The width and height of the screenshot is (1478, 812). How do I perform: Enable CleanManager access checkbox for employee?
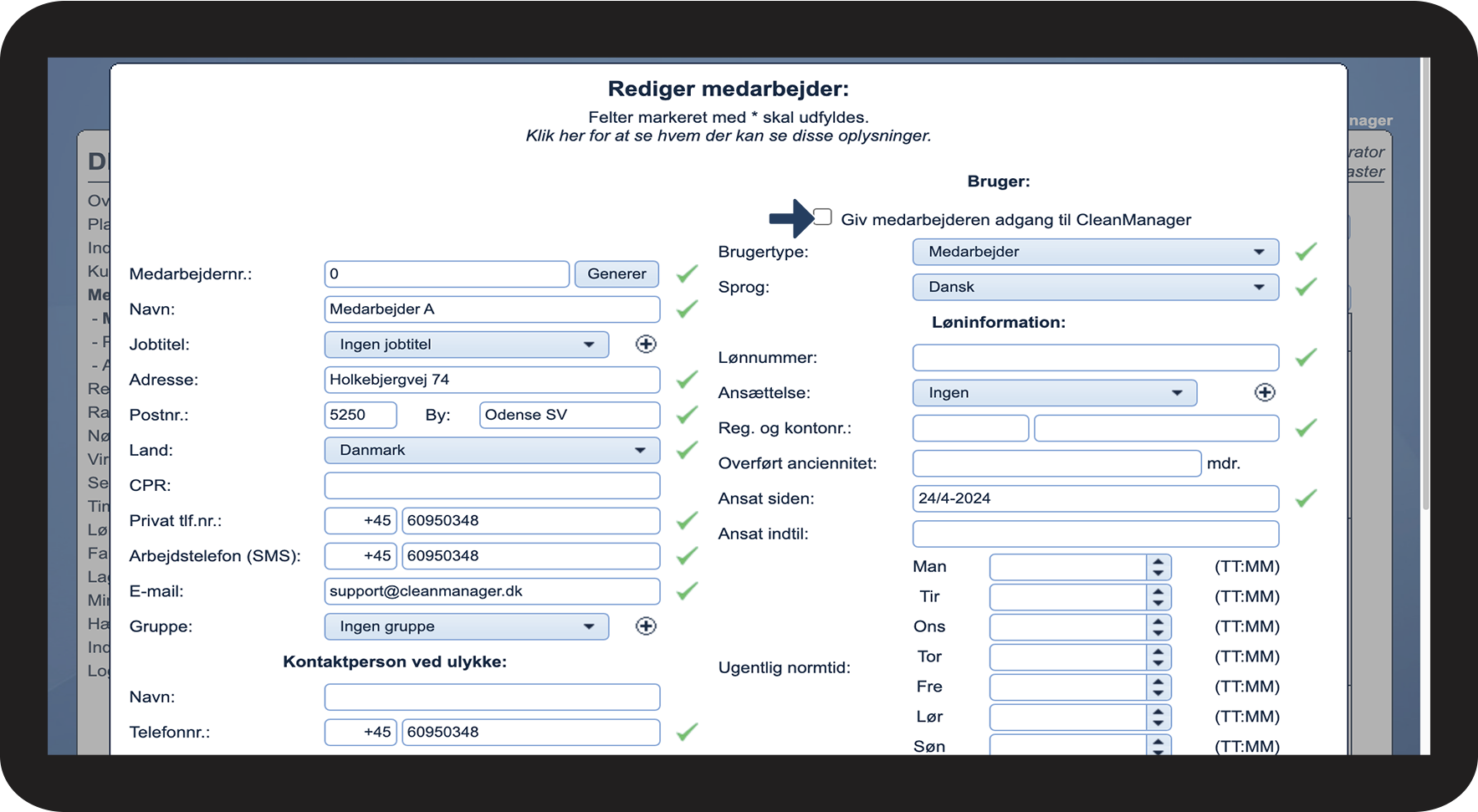click(823, 217)
